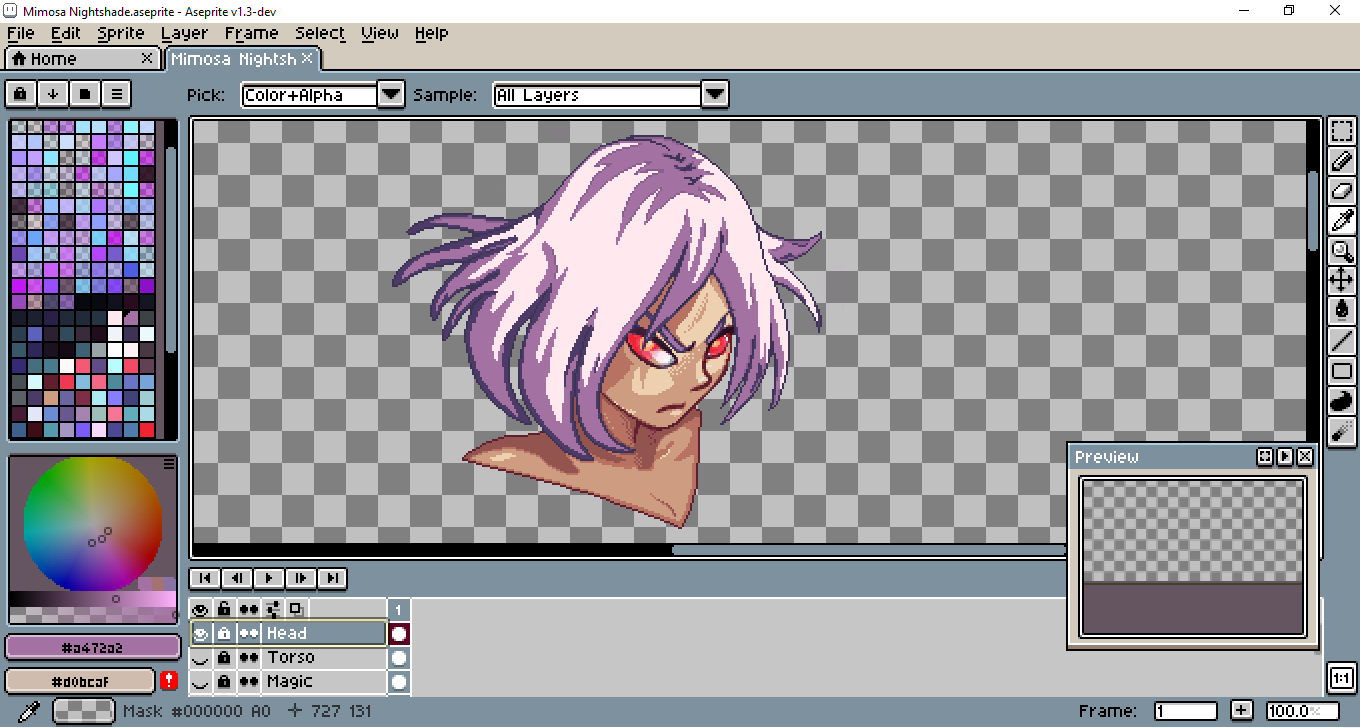1360x728 pixels.
Task: Open the Frame menu
Action: 251,33
